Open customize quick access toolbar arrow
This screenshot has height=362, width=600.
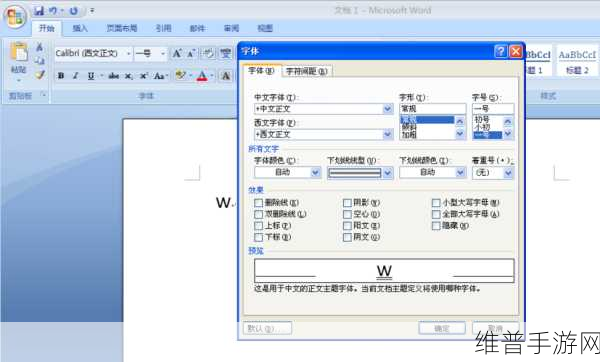(x=92, y=11)
